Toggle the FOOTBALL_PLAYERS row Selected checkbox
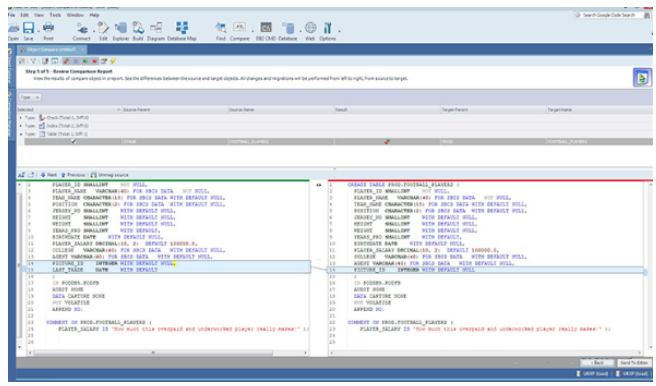The image size is (656, 386). point(74,141)
